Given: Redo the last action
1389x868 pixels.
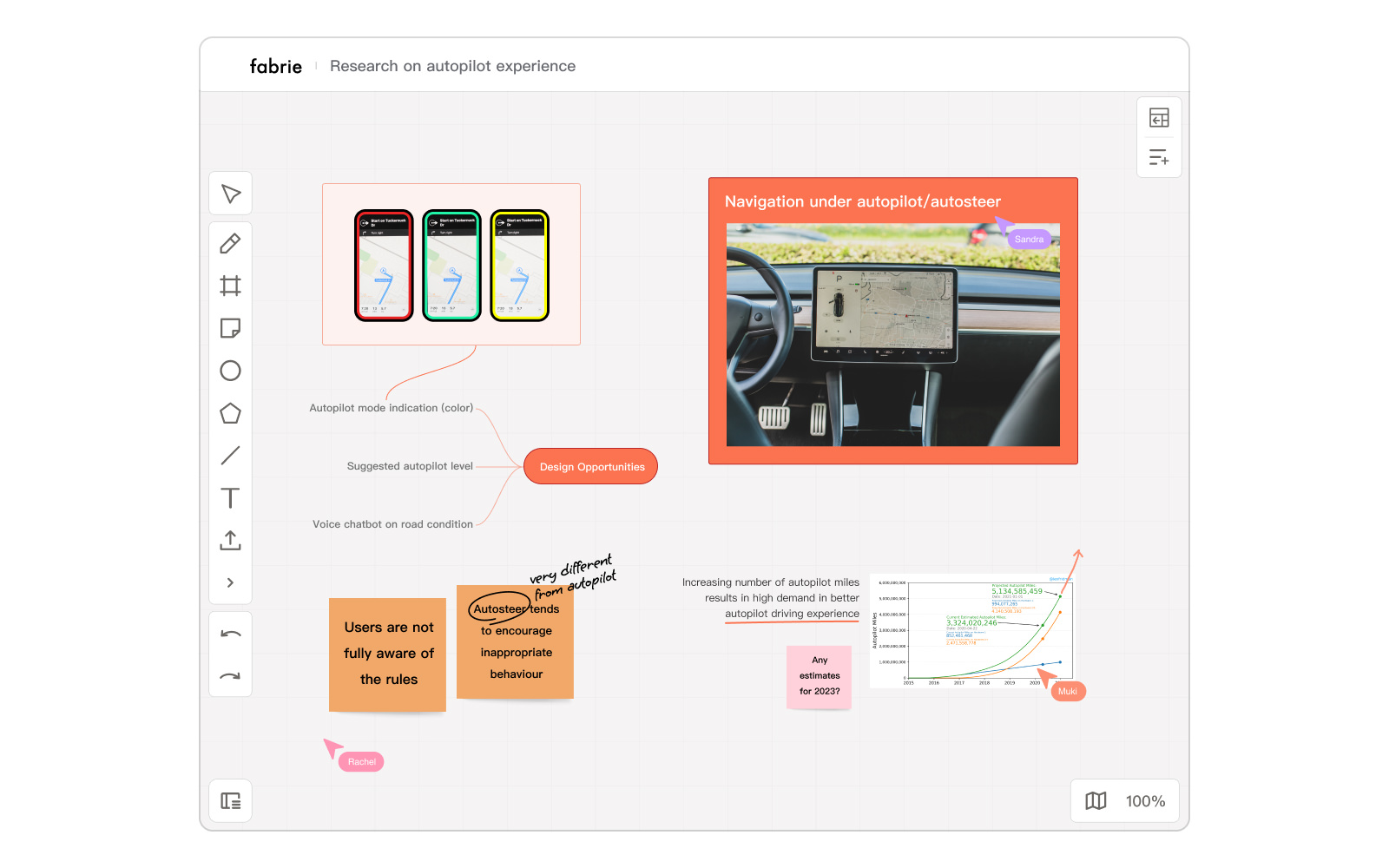Looking at the screenshot, I should tap(230, 676).
